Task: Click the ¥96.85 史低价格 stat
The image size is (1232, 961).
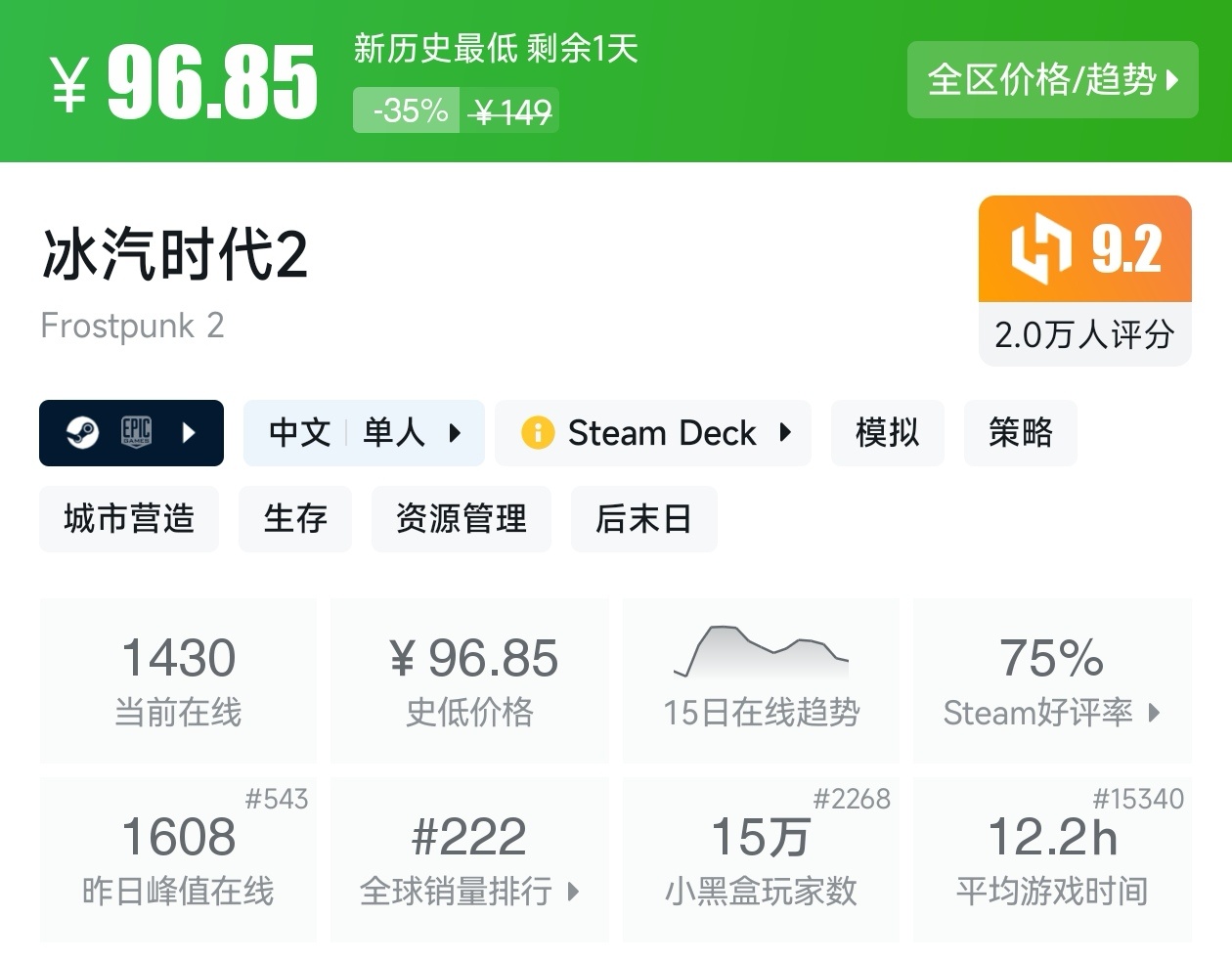Action: (x=469, y=680)
